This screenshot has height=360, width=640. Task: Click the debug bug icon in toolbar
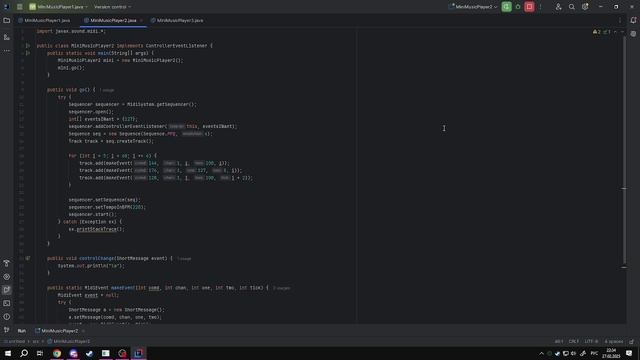(518, 7)
